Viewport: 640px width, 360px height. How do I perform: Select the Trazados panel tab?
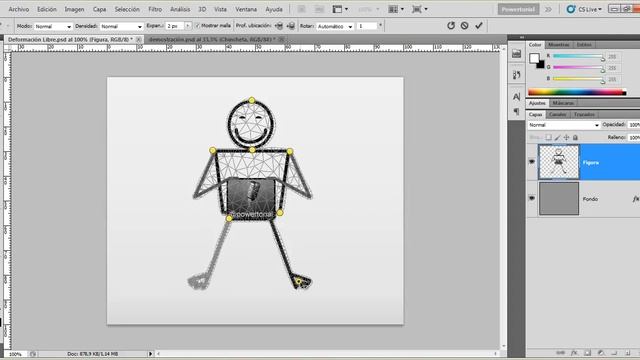584,114
